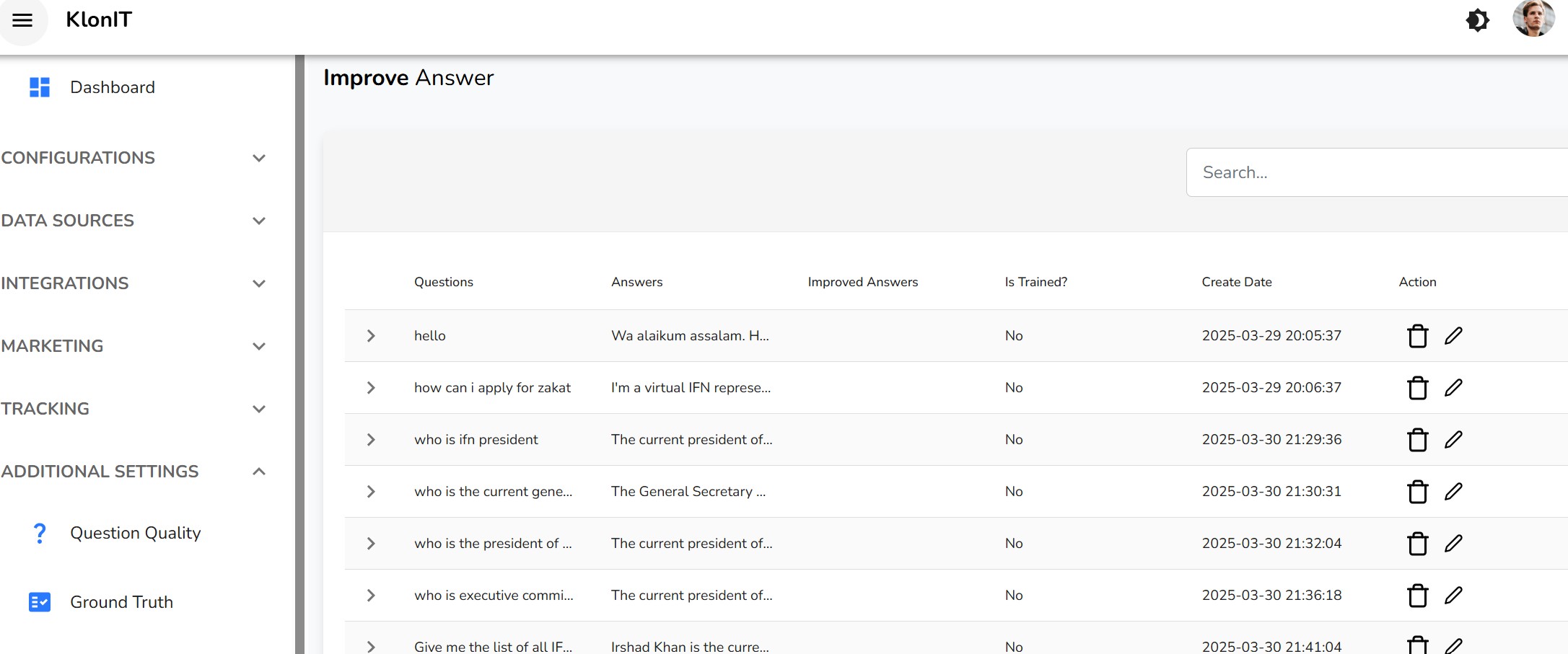Screen dimensions: 1568x654
Task: Open Ground Truth page
Action: click(x=121, y=602)
